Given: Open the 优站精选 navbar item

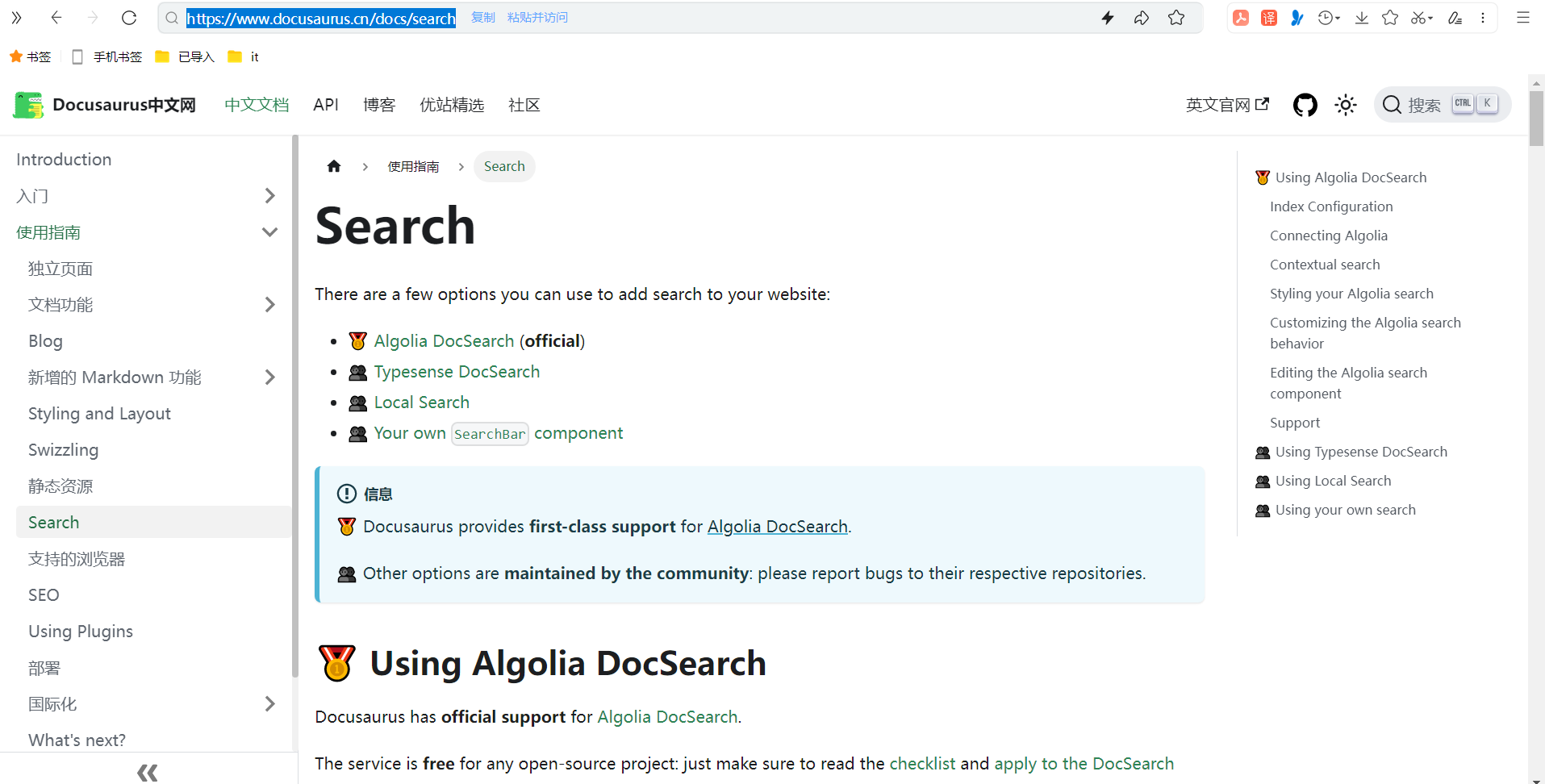Looking at the screenshot, I should [x=452, y=105].
